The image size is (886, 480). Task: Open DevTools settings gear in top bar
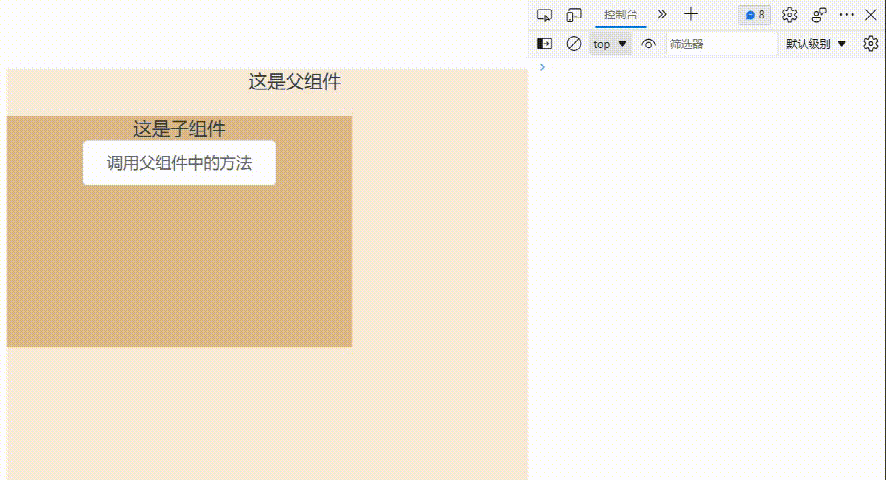(x=789, y=15)
